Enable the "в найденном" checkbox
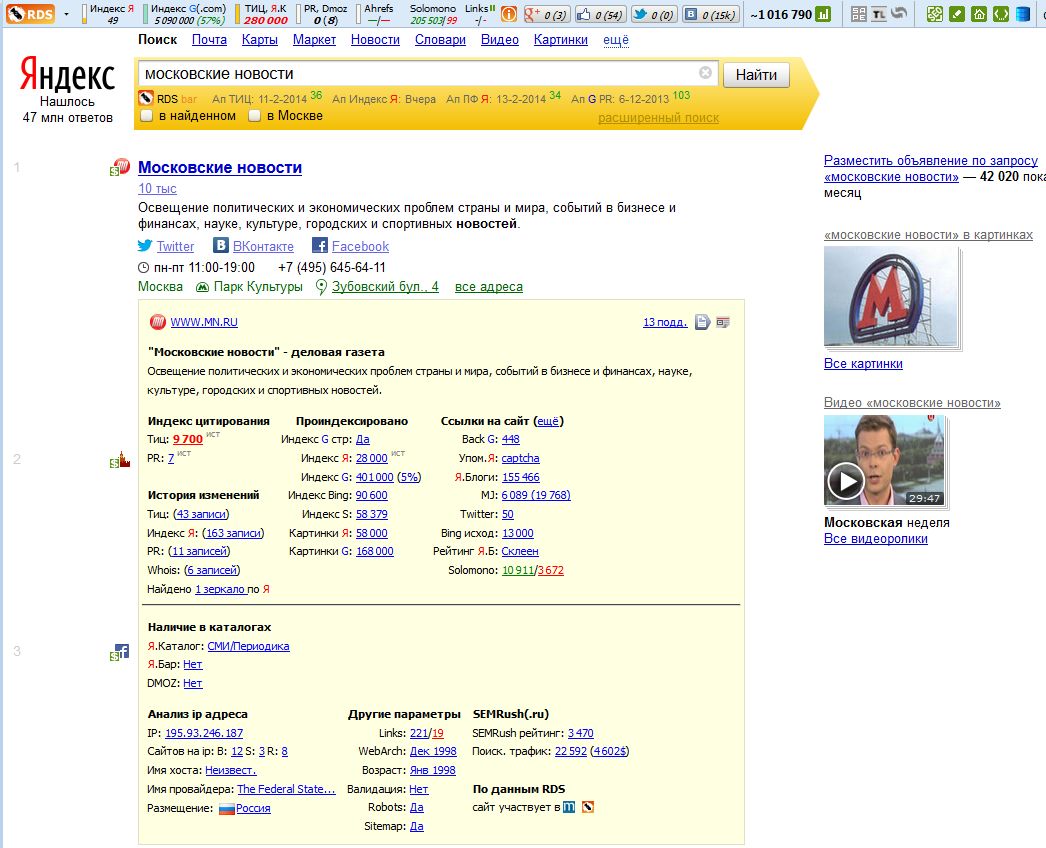 tap(147, 116)
